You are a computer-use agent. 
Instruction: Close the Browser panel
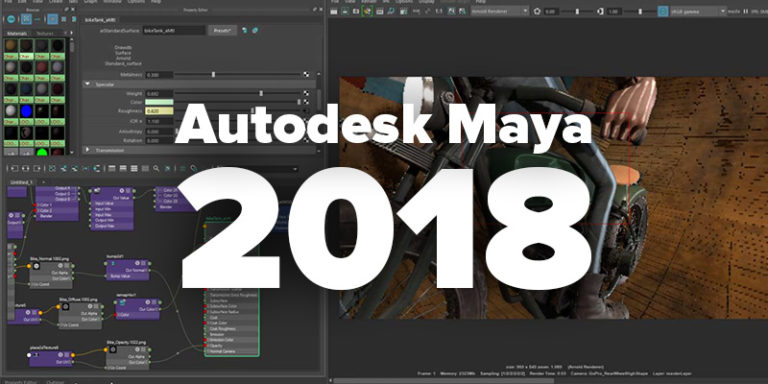pyautogui.click(x=73, y=9)
